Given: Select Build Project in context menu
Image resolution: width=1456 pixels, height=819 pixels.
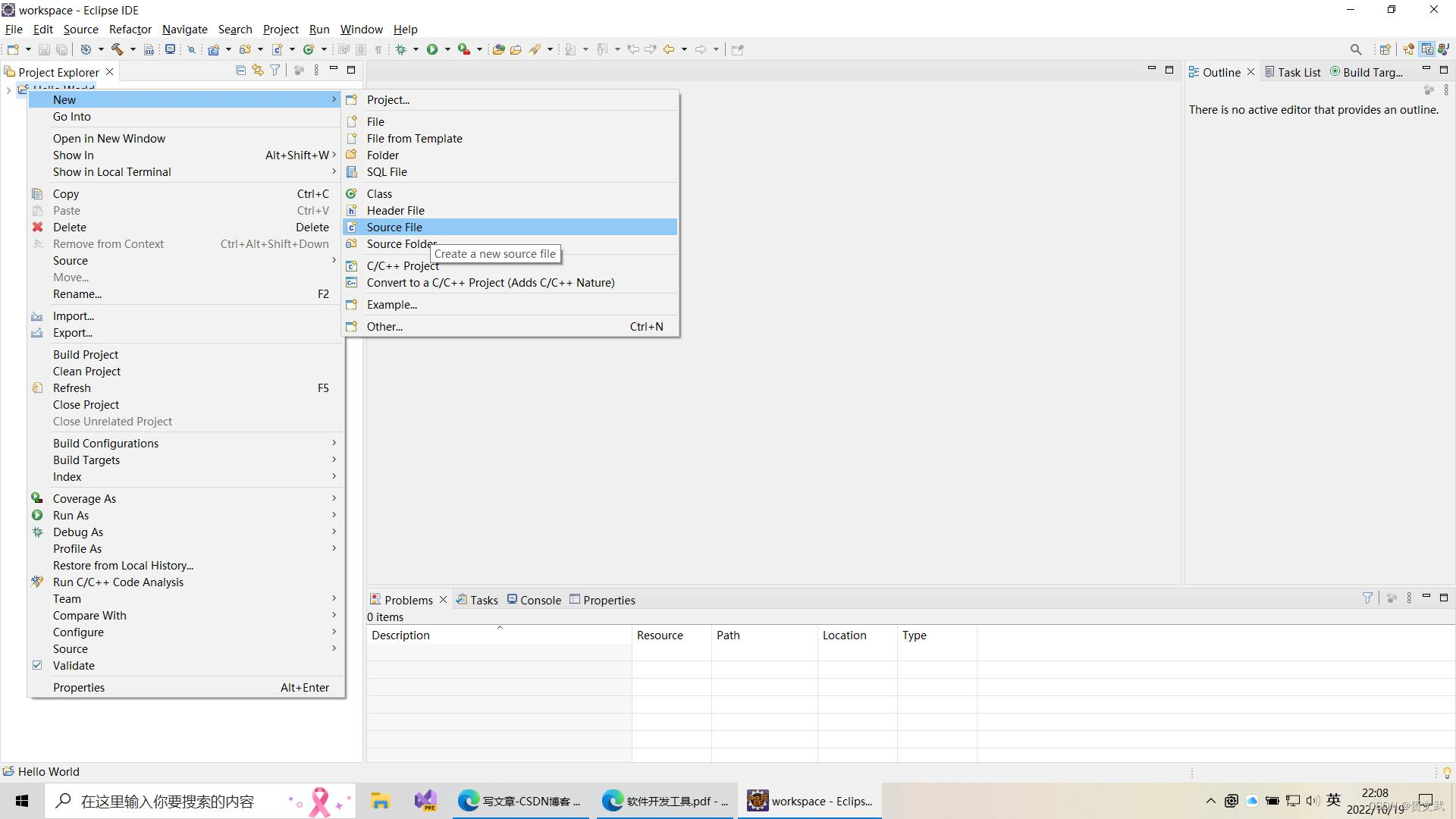Looking at the screenshot, I should click(186, 354).
